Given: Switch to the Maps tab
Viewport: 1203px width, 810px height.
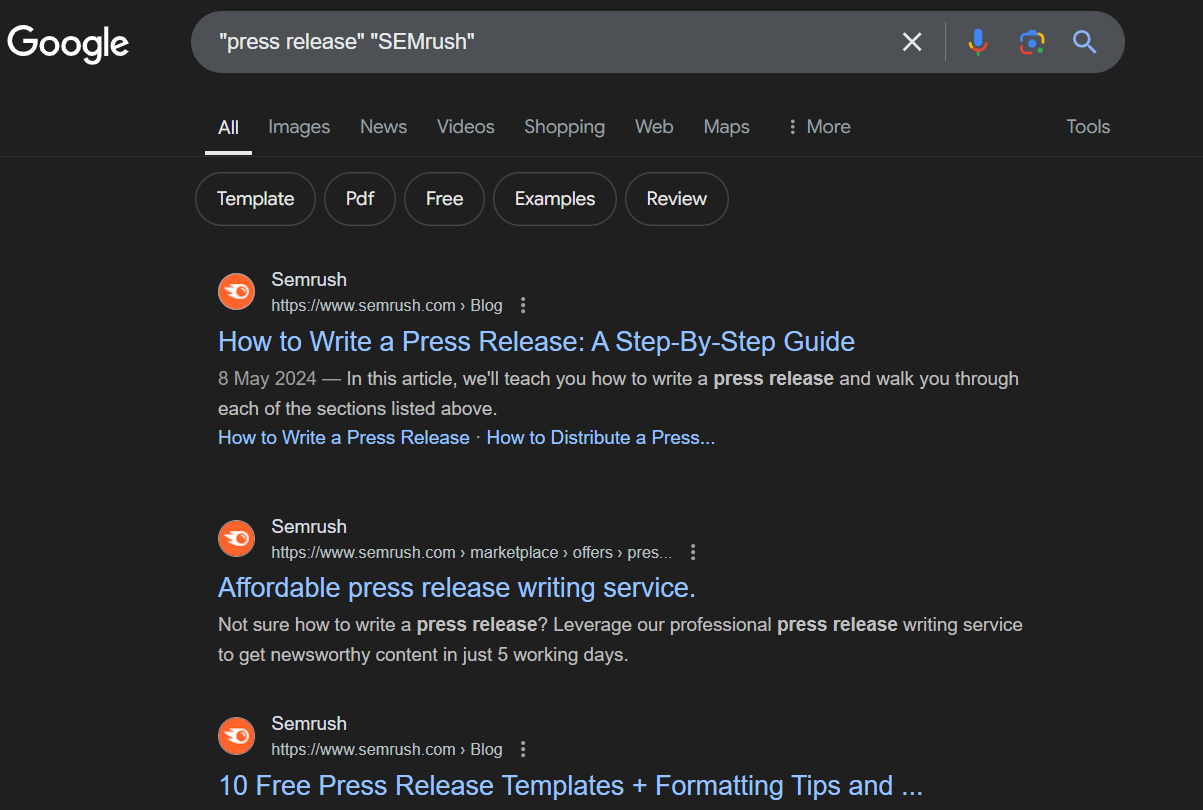Looking at the screenshot, I should [x=726, y=127].
